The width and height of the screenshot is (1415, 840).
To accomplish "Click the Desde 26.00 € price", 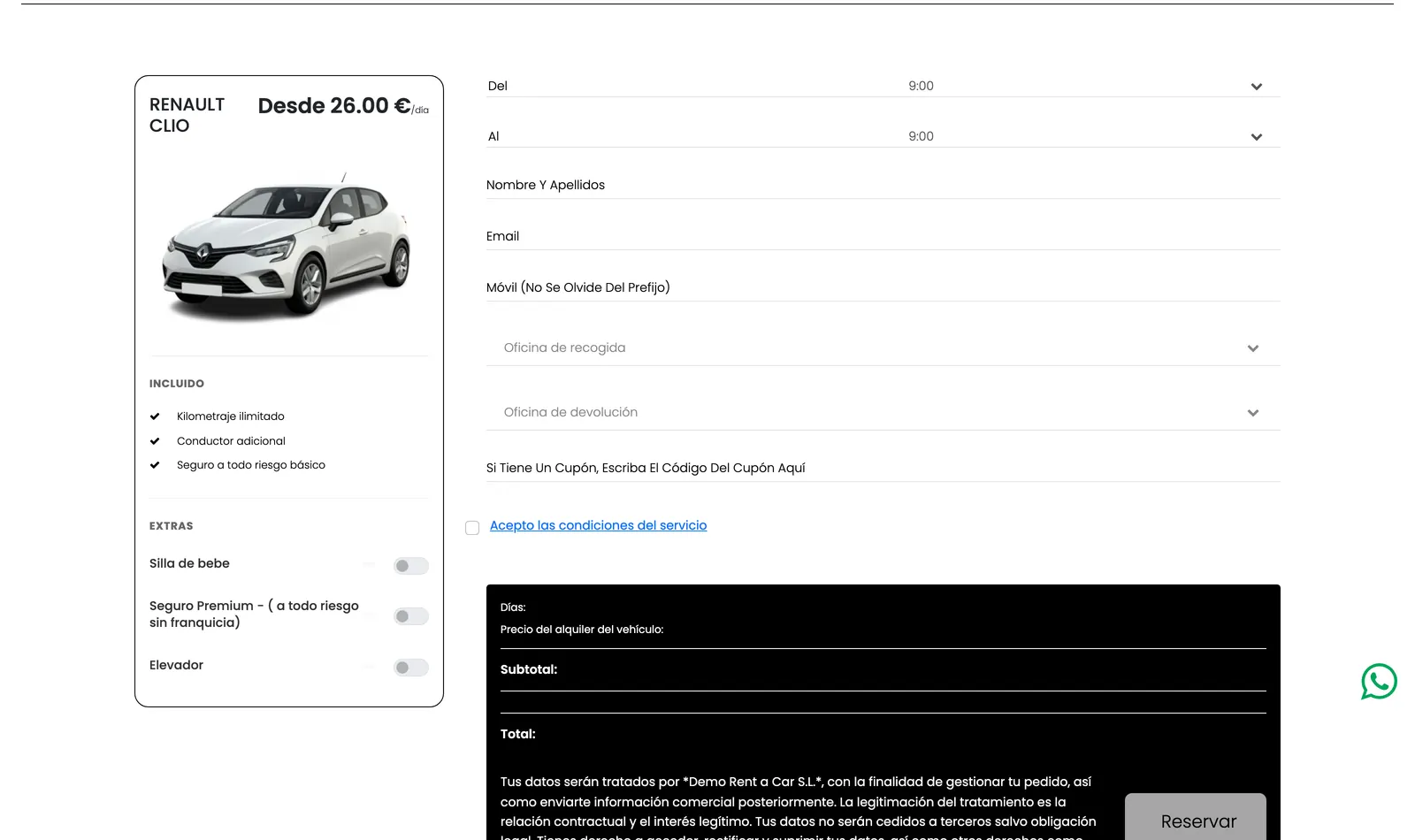I will [343, 106].
